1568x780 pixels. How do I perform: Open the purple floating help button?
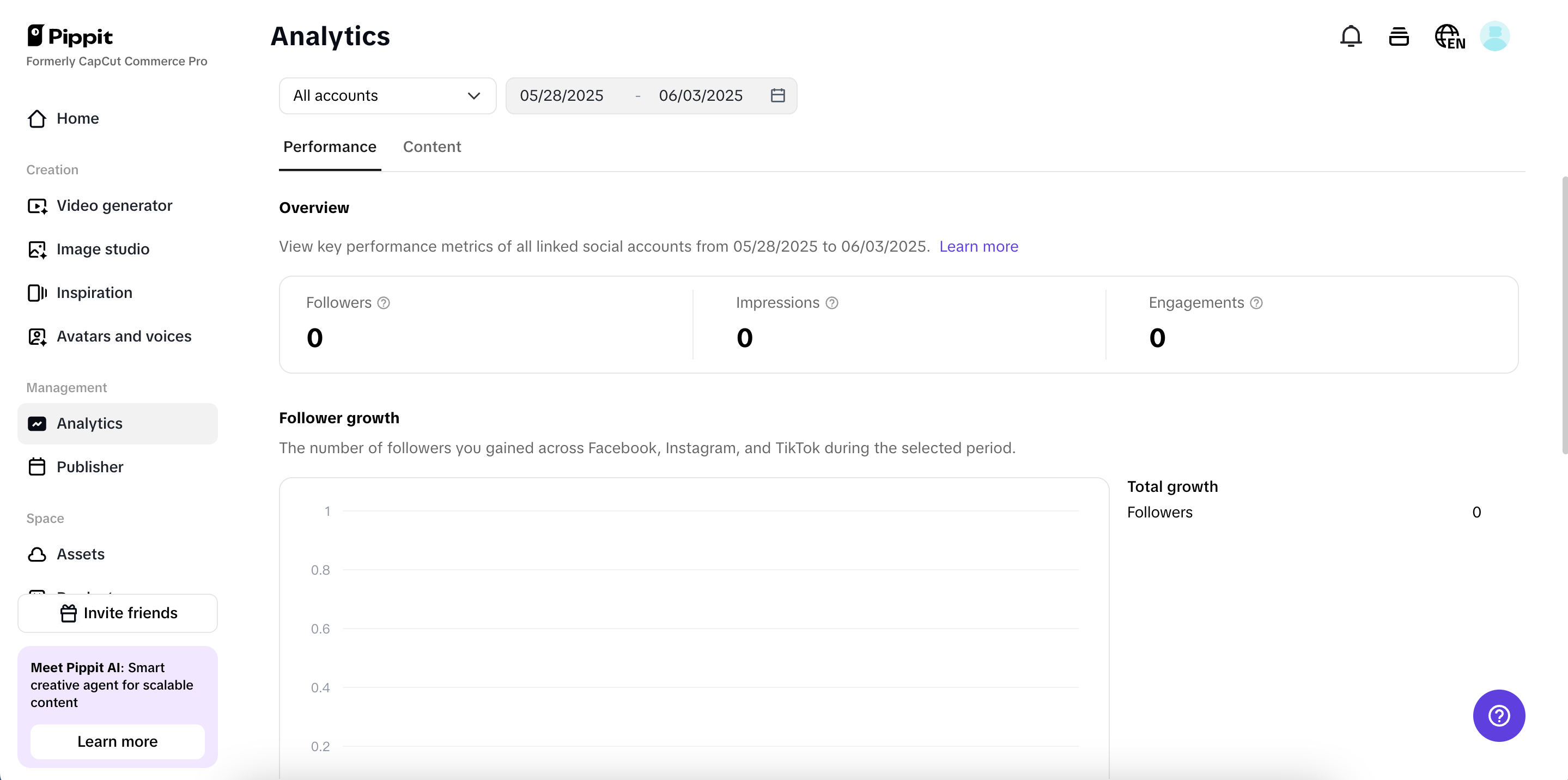point(1498,716)
